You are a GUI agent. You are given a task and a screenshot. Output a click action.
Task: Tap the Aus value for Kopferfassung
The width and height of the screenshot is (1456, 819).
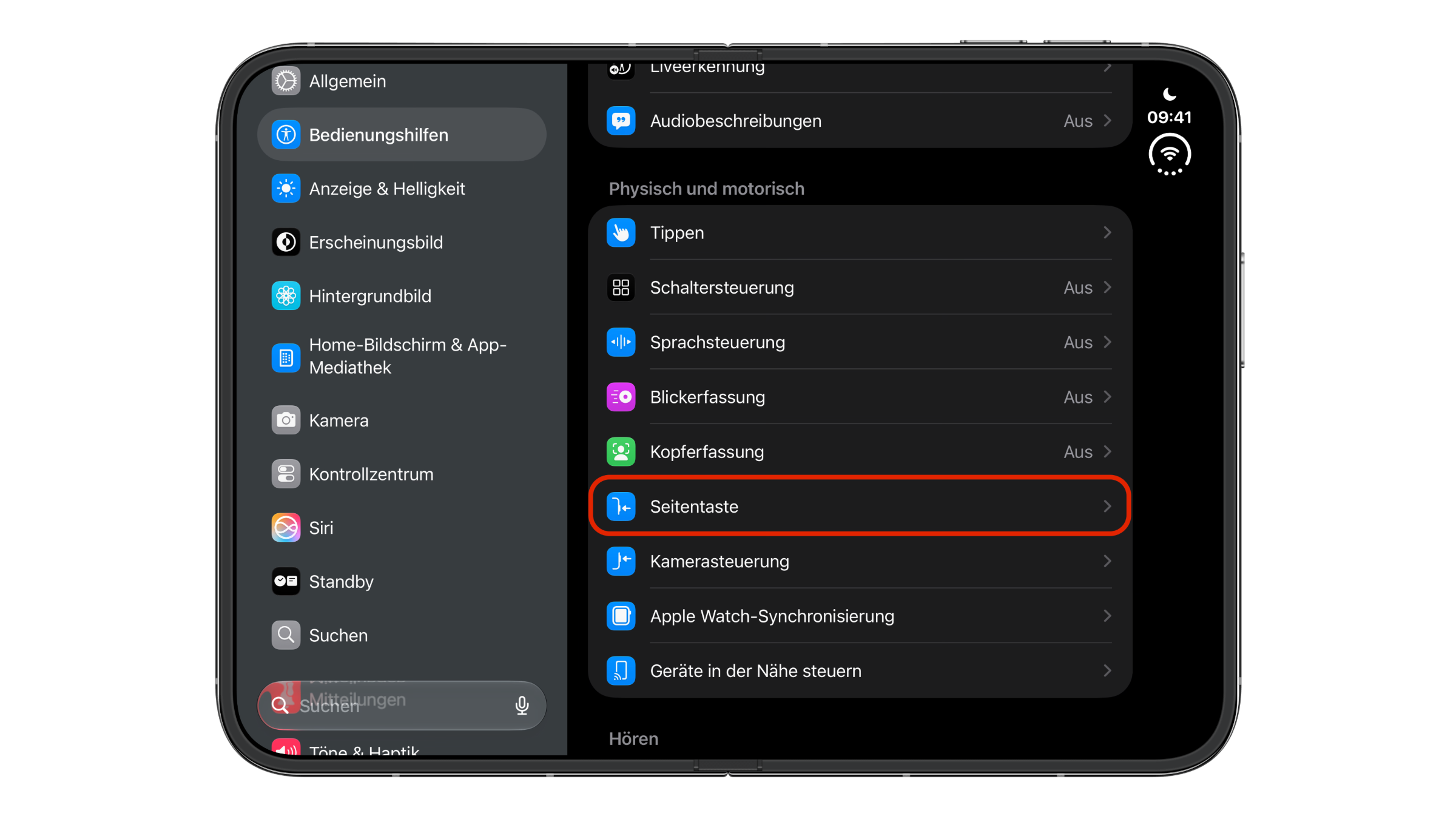1078,452
